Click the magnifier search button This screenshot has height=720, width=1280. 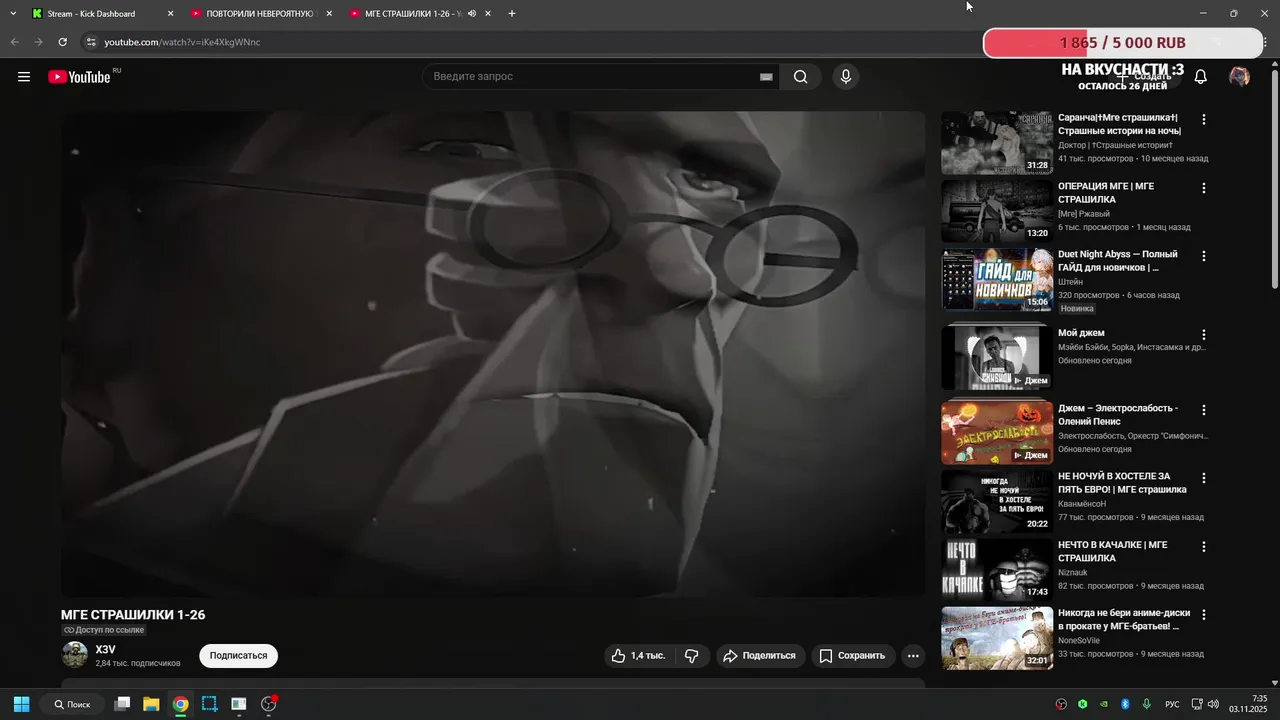[800, 77]
